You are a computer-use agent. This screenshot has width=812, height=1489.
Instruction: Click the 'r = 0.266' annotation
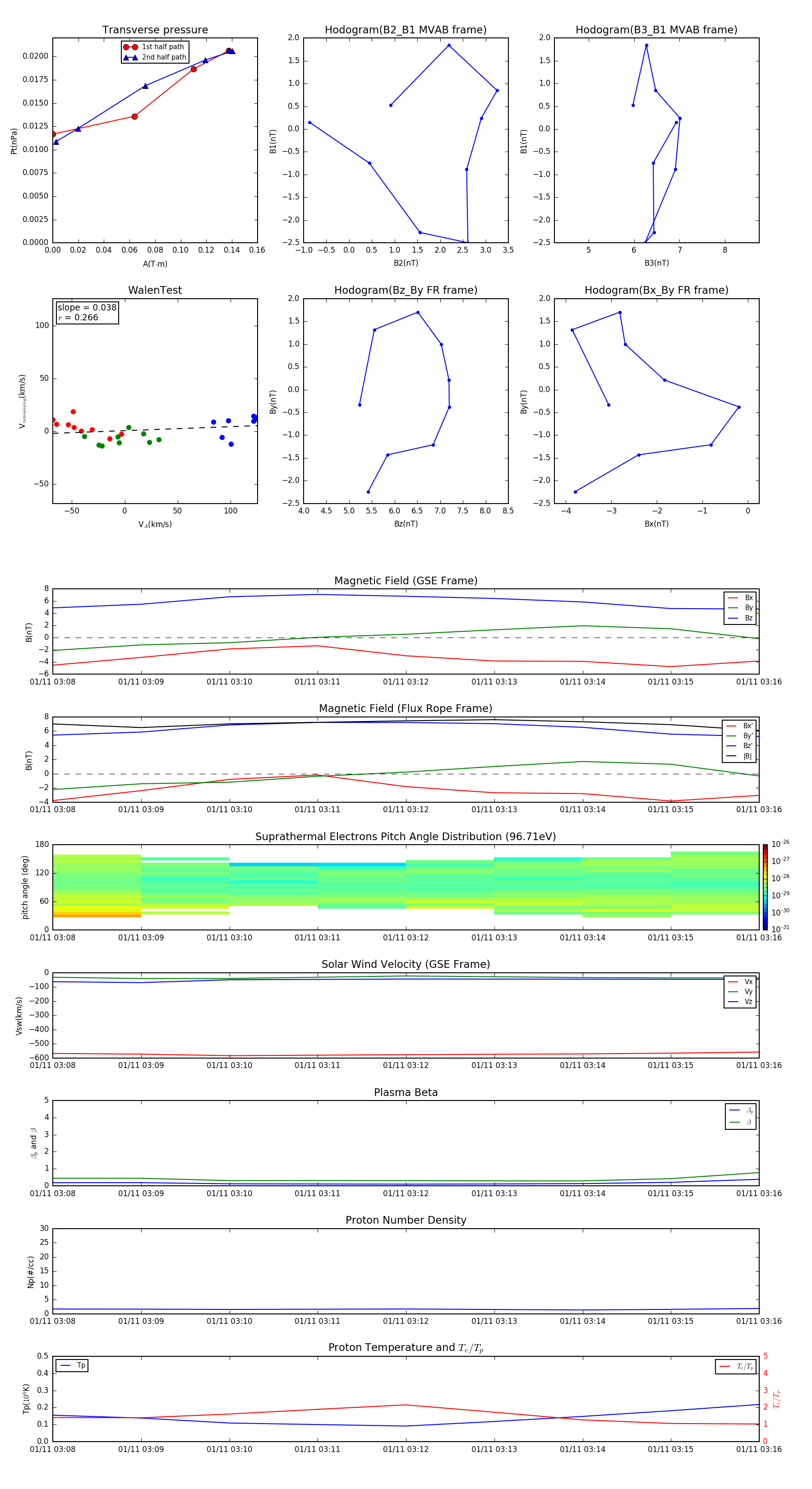click(78, 317)
